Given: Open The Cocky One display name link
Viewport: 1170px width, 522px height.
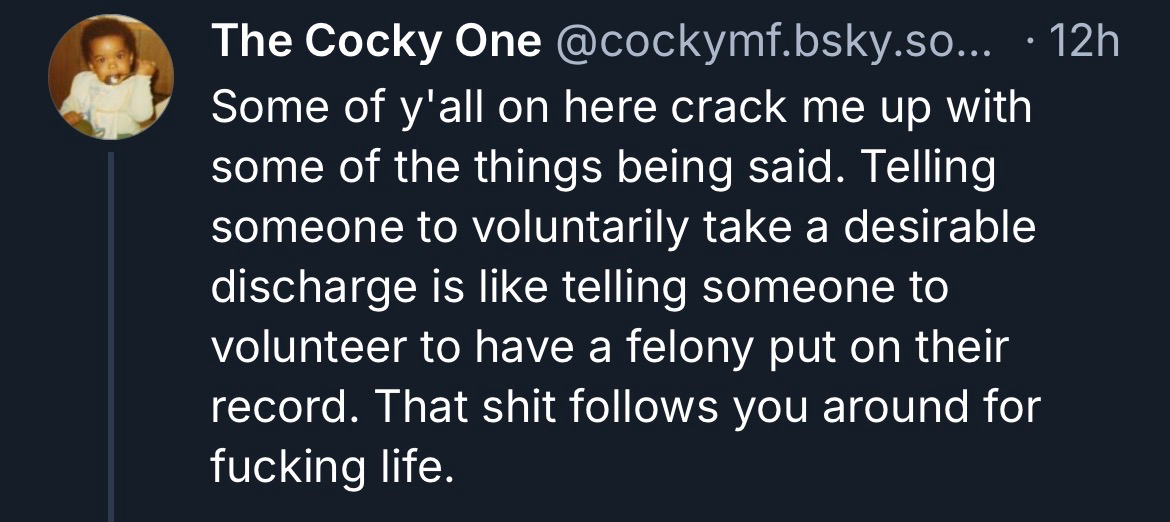Looking at the screenshot, I should (x=376, y=42).
